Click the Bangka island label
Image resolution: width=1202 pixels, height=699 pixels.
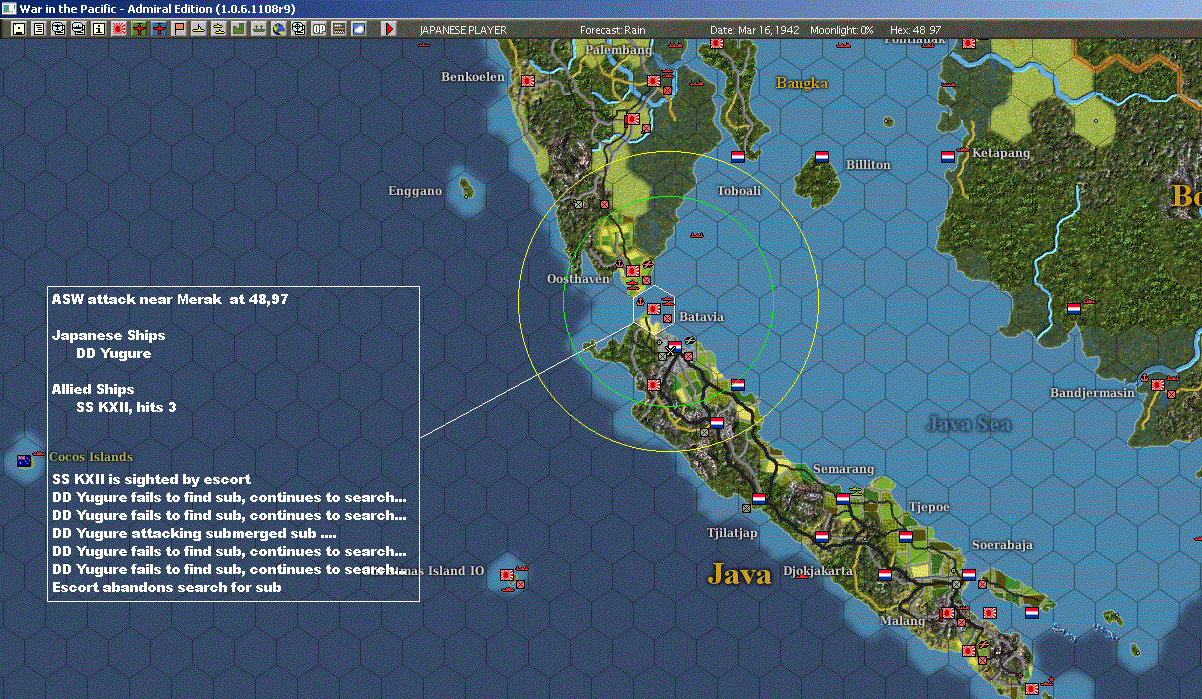click(802, 83)
